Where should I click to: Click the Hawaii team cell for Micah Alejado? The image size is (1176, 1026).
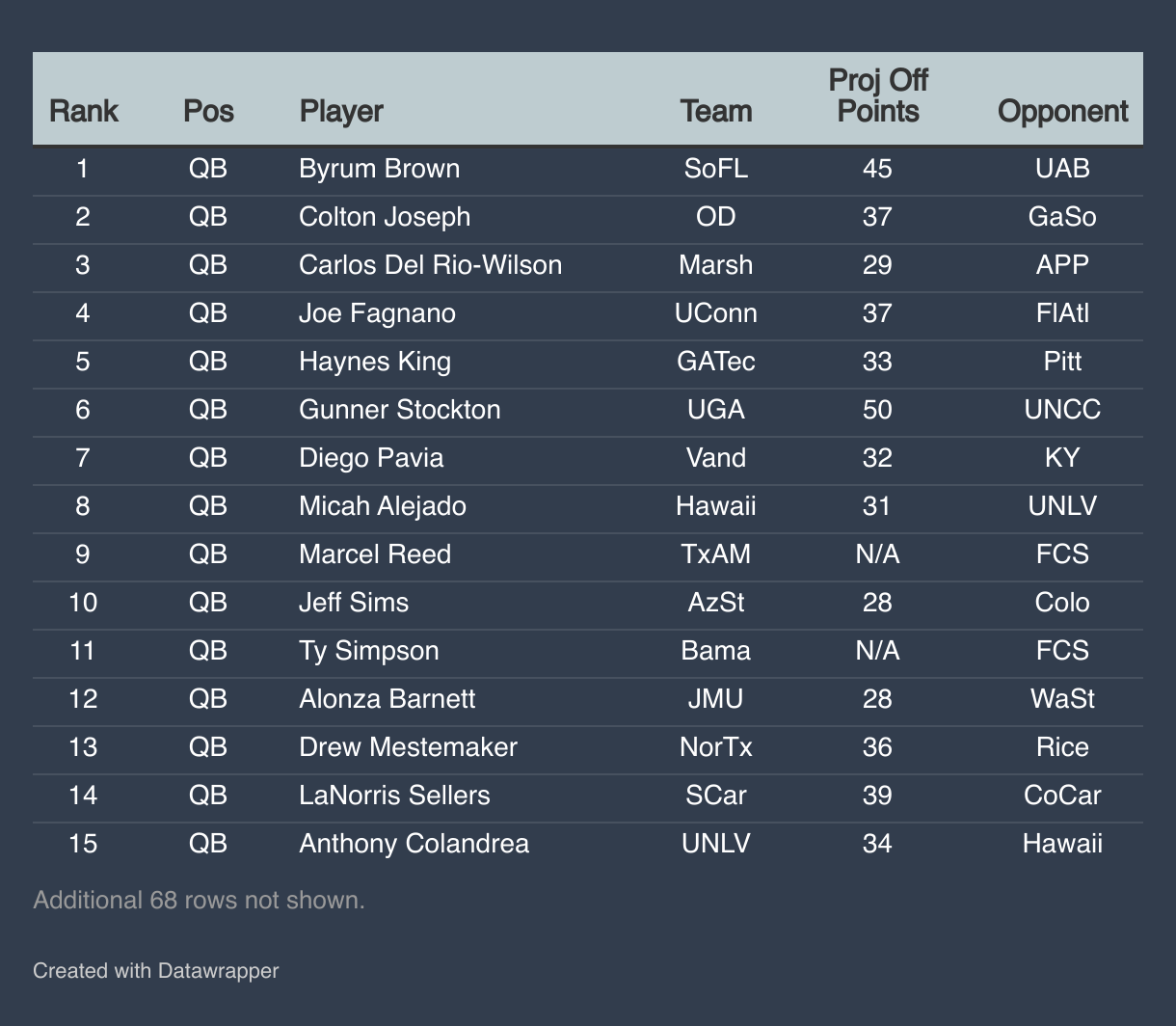(716, 506)
